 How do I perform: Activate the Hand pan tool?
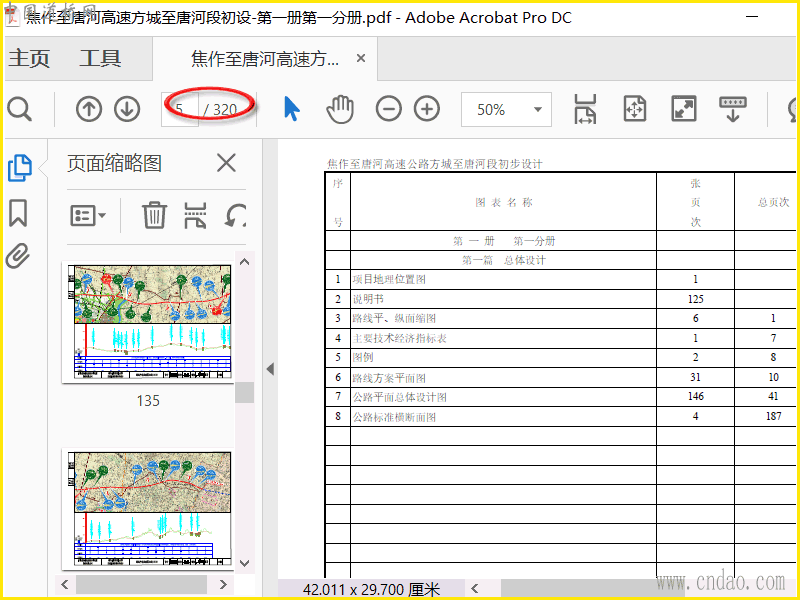[340, 109]
